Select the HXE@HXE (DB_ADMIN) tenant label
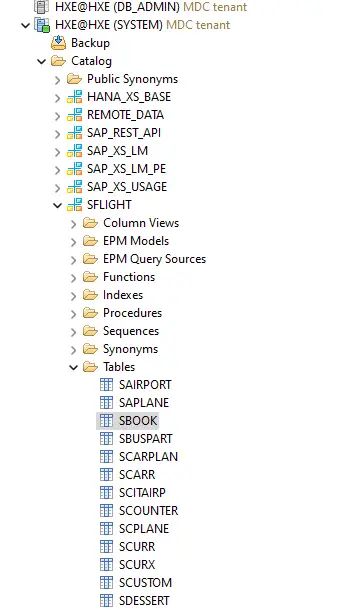 pyautogui.click(x=151, y=7)
